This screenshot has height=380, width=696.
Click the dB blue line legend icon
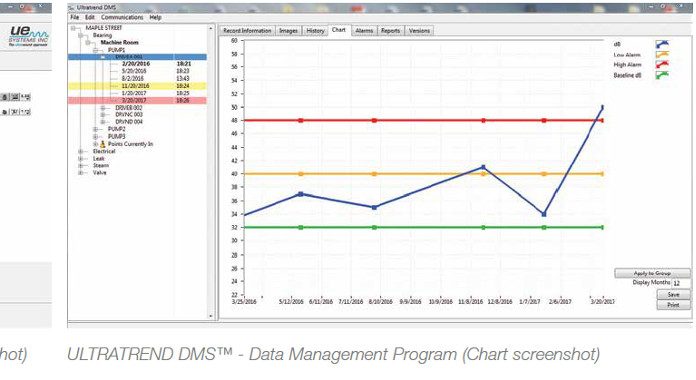pyautogui.click(x=662, y=44)
